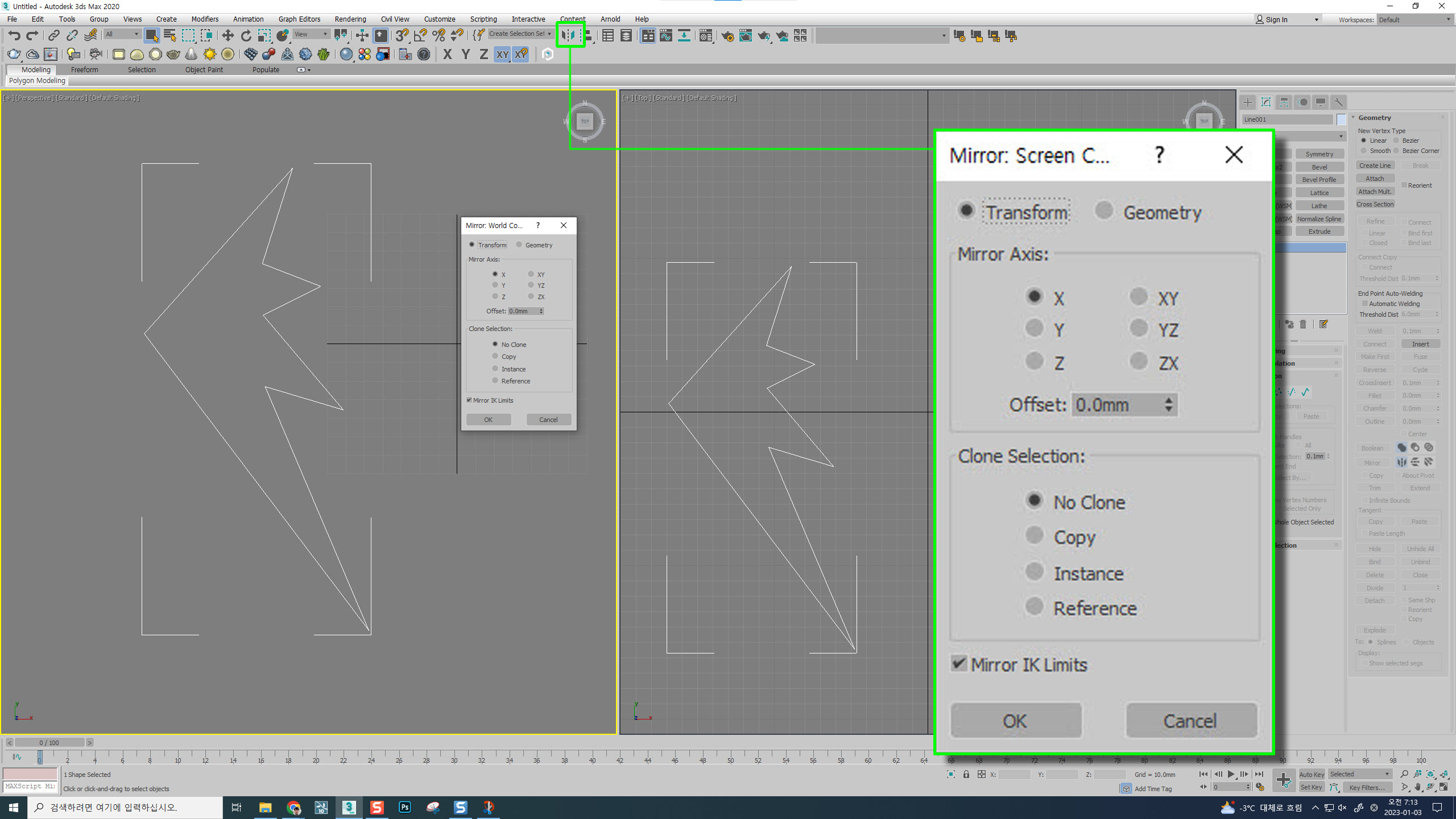Click the Play Animation button
The width and height of the screenshot is (1456, 819).
(x=1231, y=774)
